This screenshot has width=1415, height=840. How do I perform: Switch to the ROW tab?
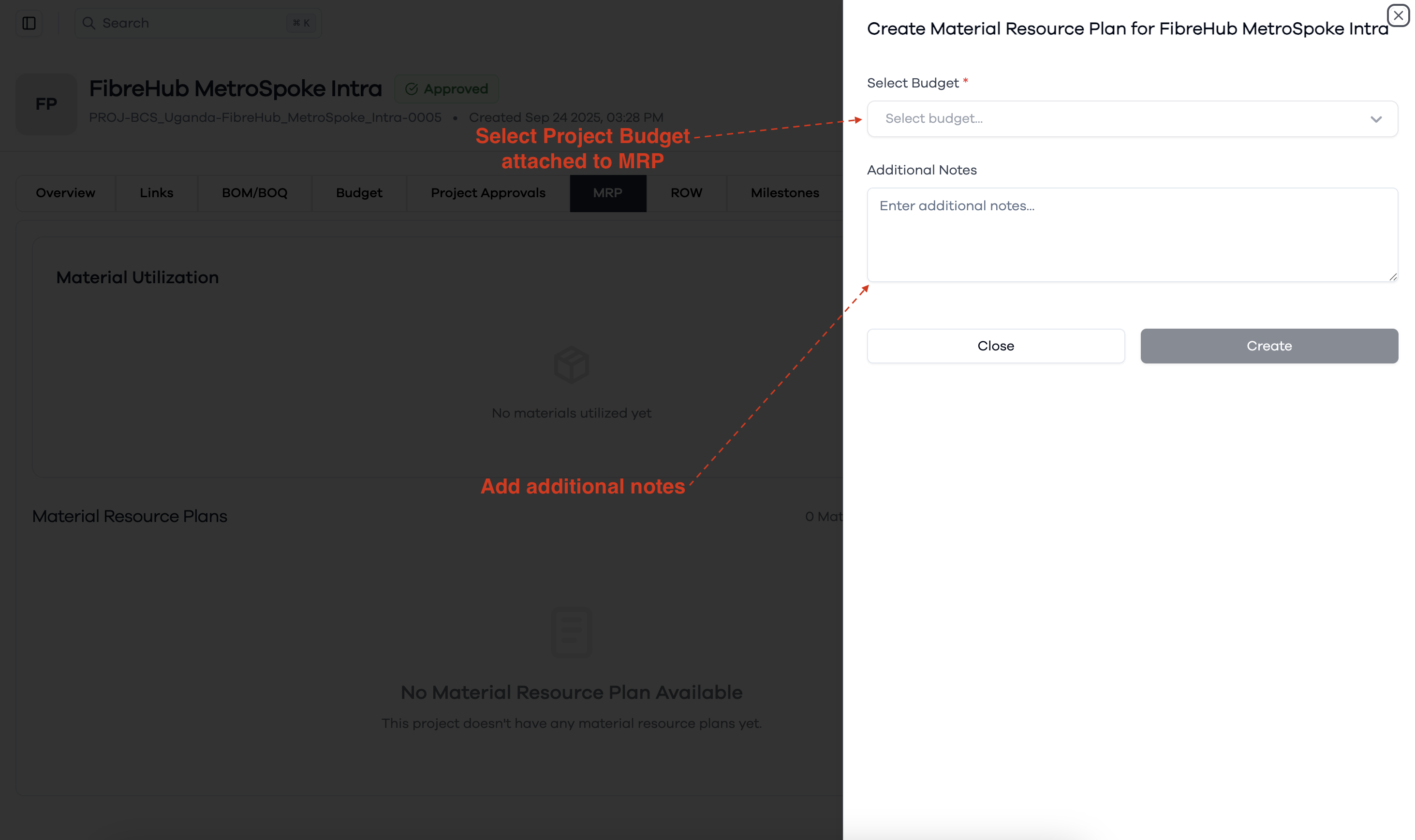686,193
